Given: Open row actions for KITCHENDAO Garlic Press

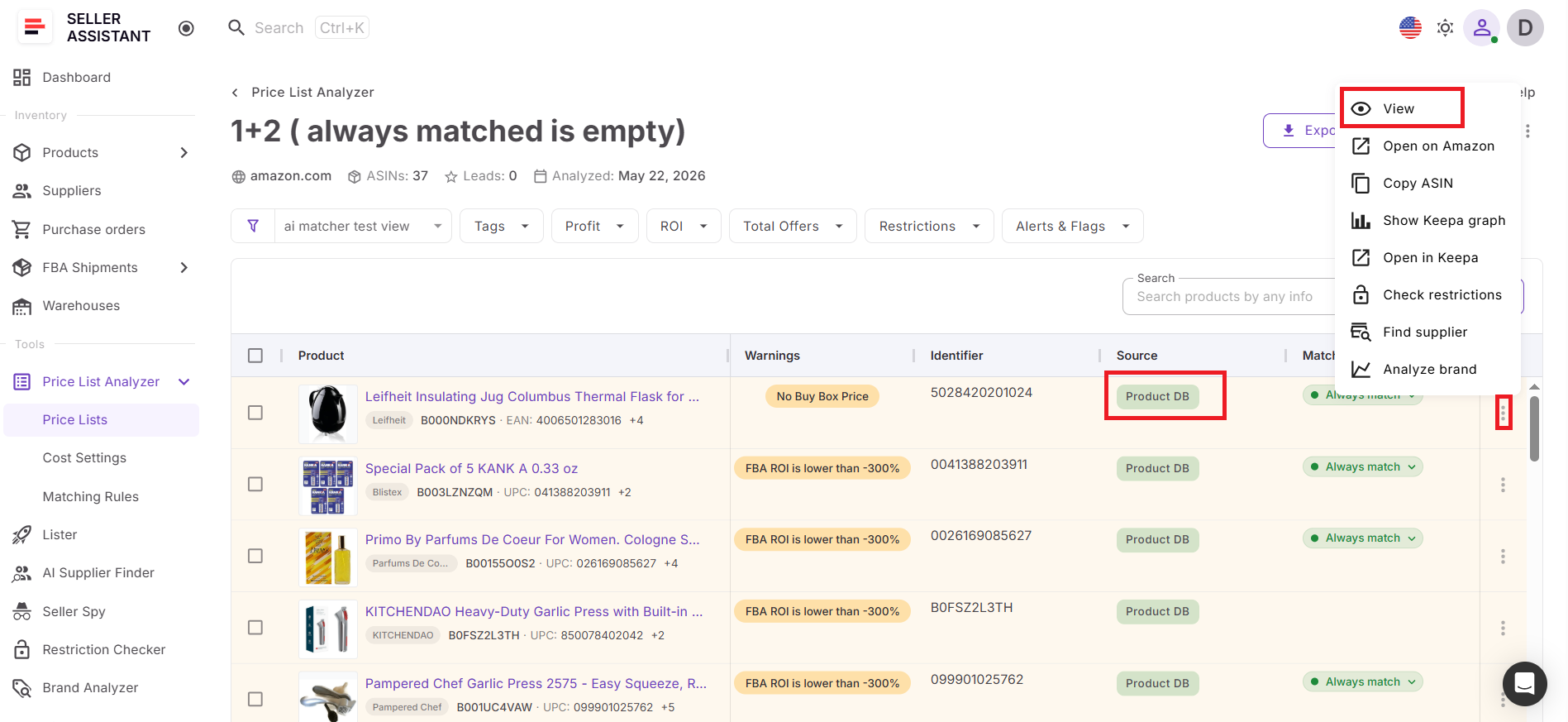Looking at the screenshot, I should tap(1503, 629).
